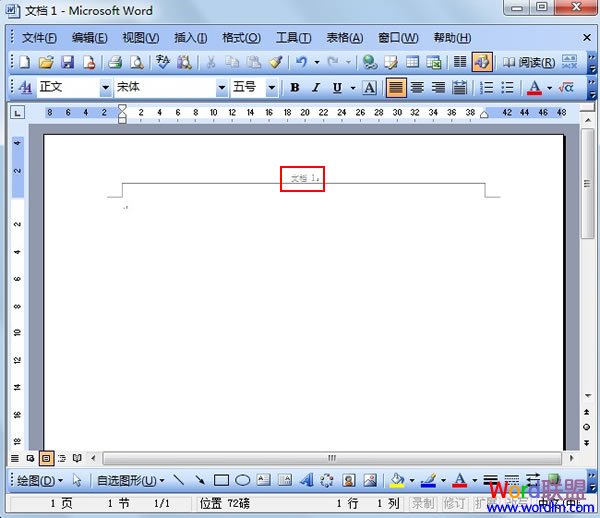Image resolution: width=600 pixels, height=518 pixels.
Task: Switch to Normal view button
Action: point(15,458)
